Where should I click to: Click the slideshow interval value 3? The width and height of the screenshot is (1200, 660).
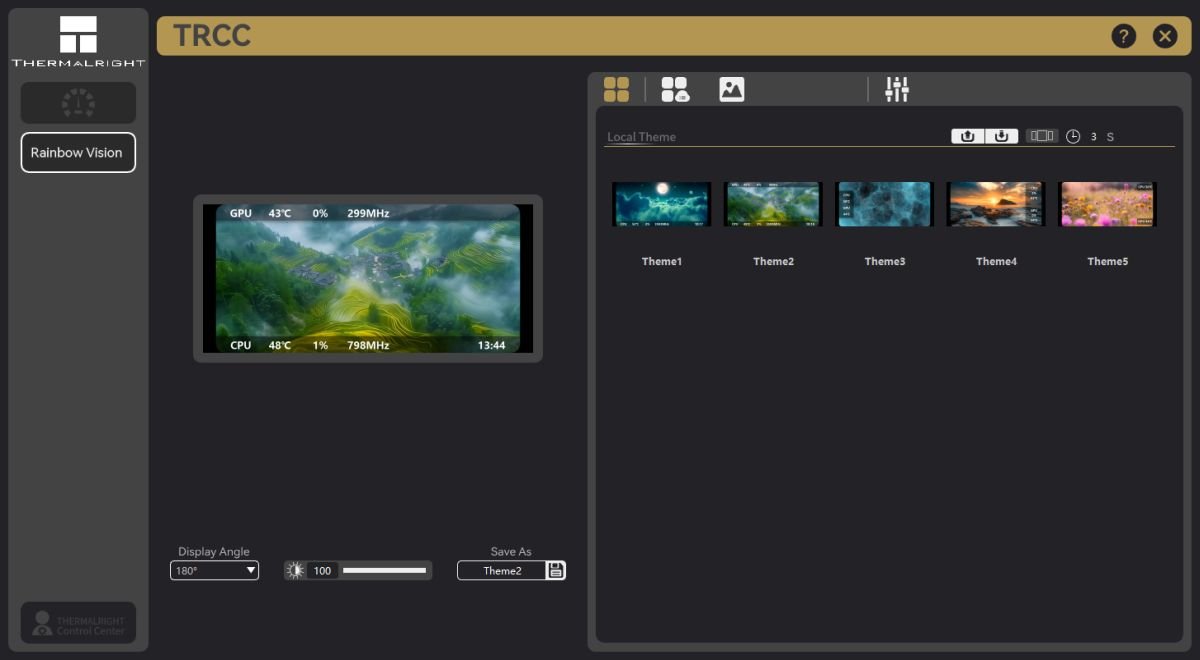coord(1094,137)
